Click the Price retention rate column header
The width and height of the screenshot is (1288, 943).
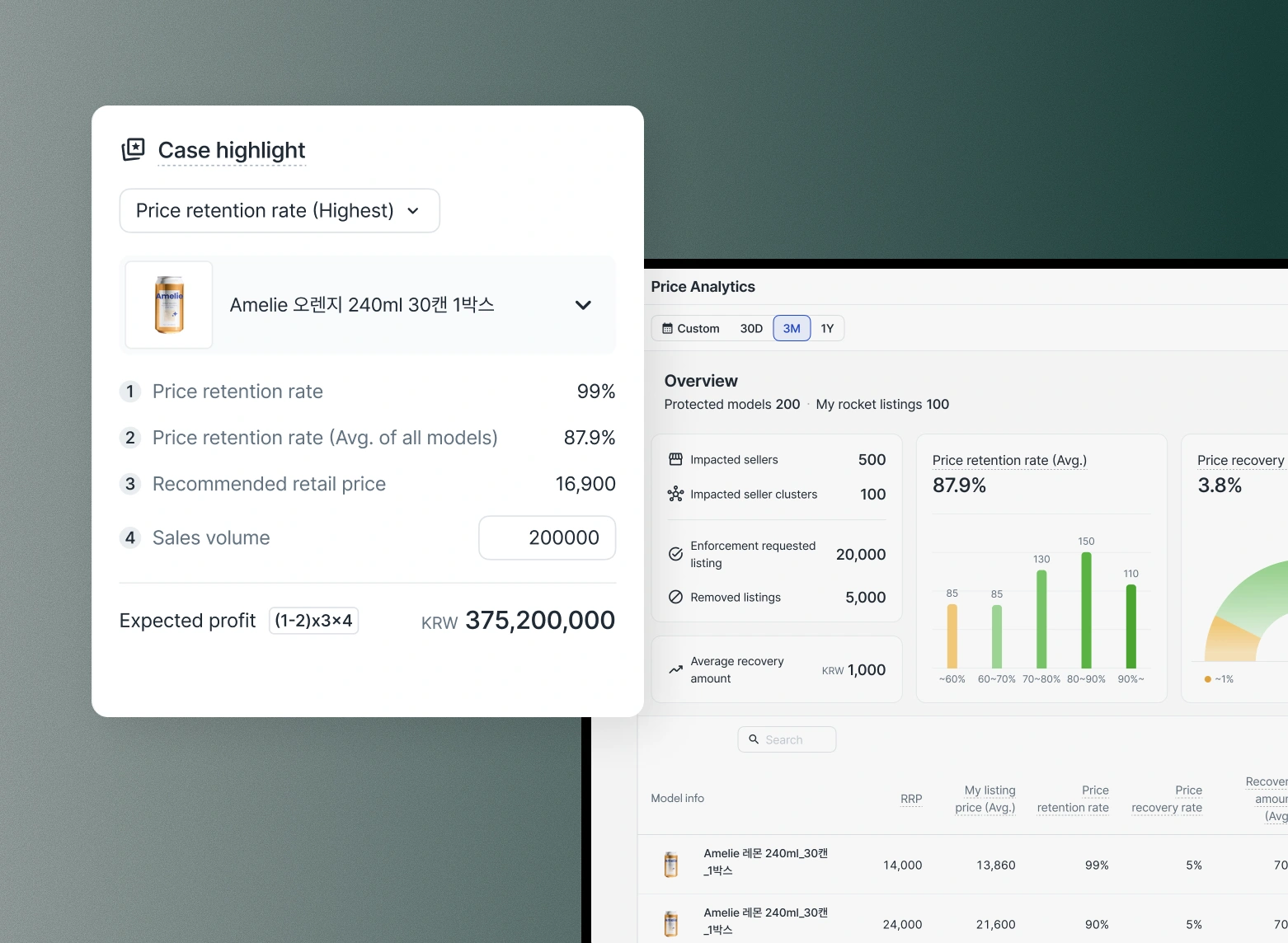[x=1074, y=798]
